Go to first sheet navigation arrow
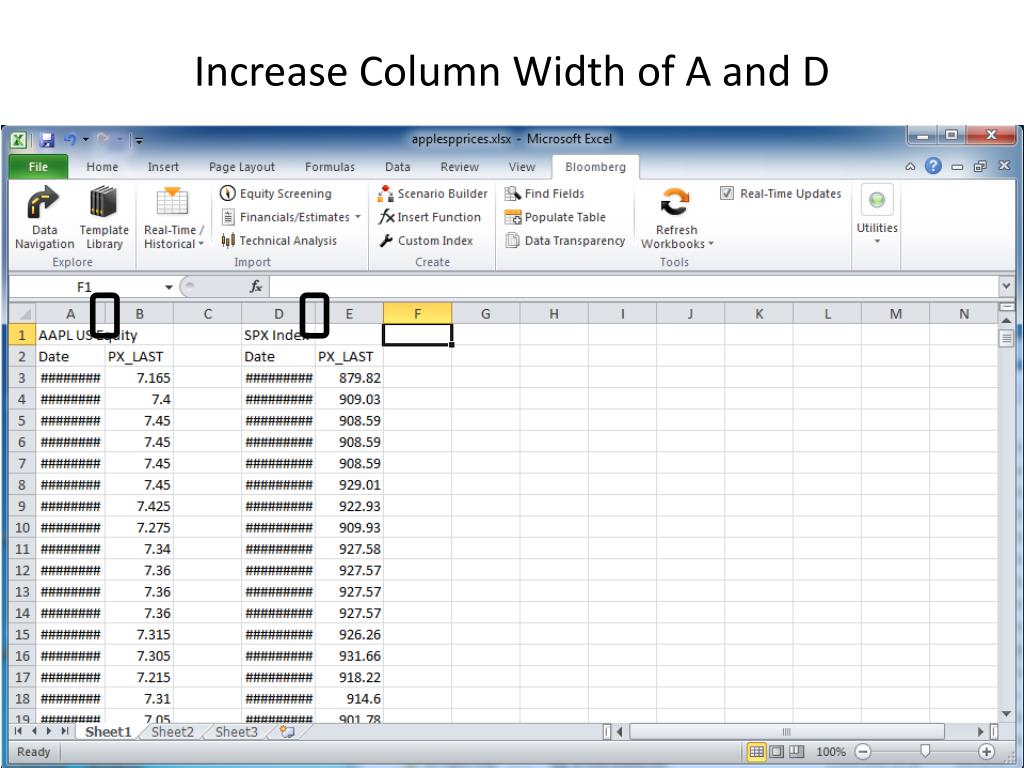Screen dimensions: 1024x768 pyautogui.click(x=18, y=731)
